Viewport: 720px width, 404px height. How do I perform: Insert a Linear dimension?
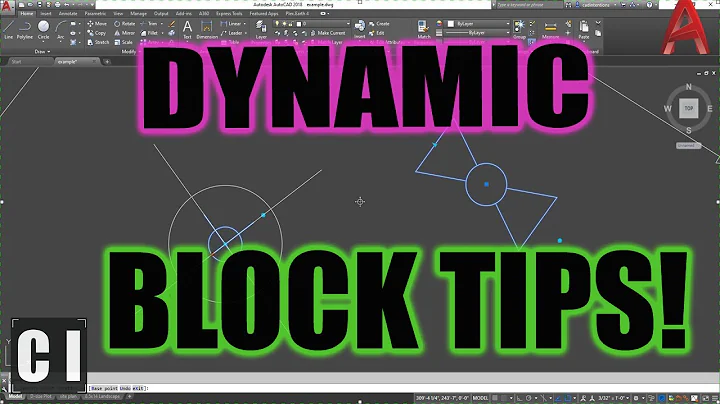(231, 23)
